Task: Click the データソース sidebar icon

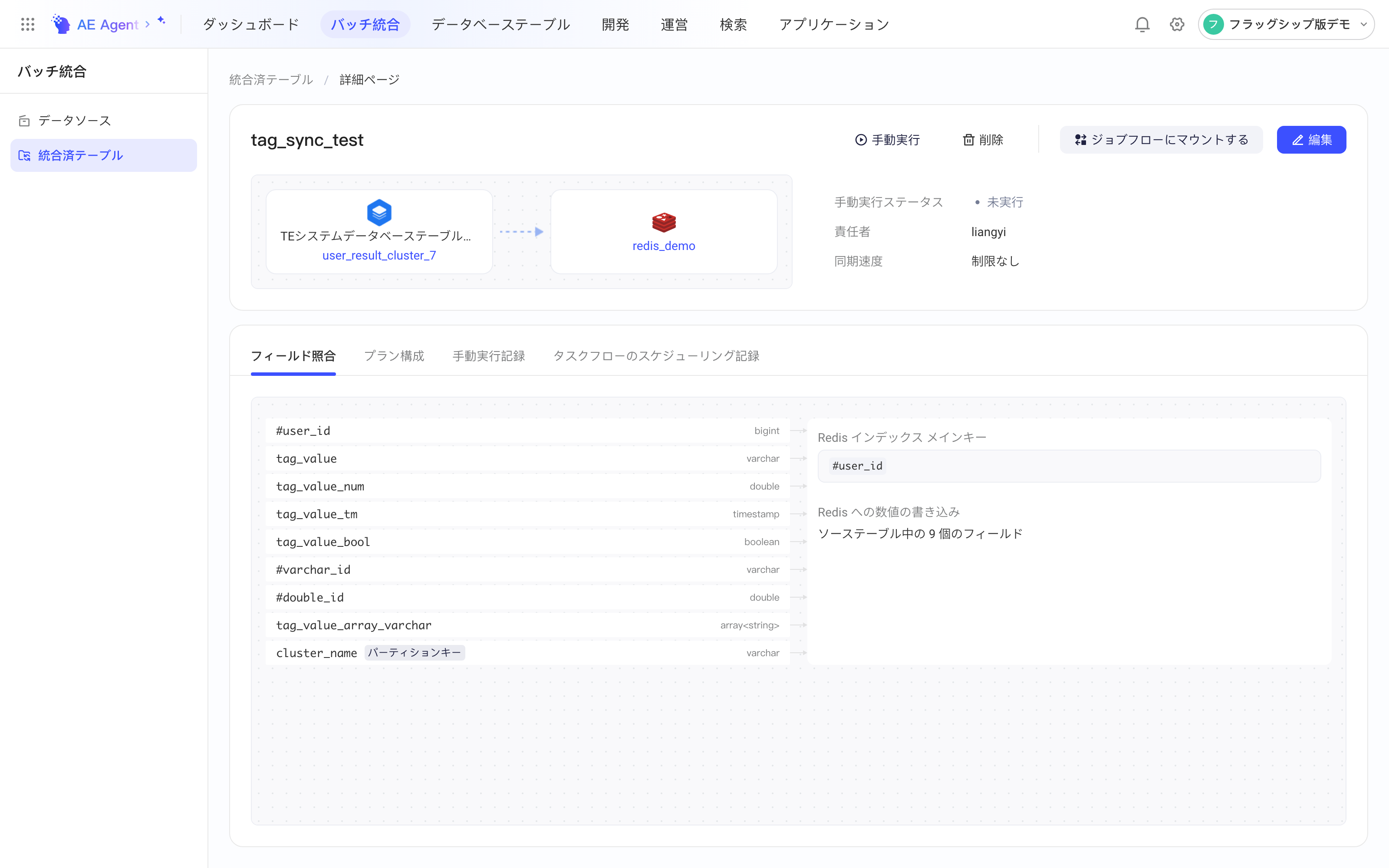Action: [x=24, y=121]
